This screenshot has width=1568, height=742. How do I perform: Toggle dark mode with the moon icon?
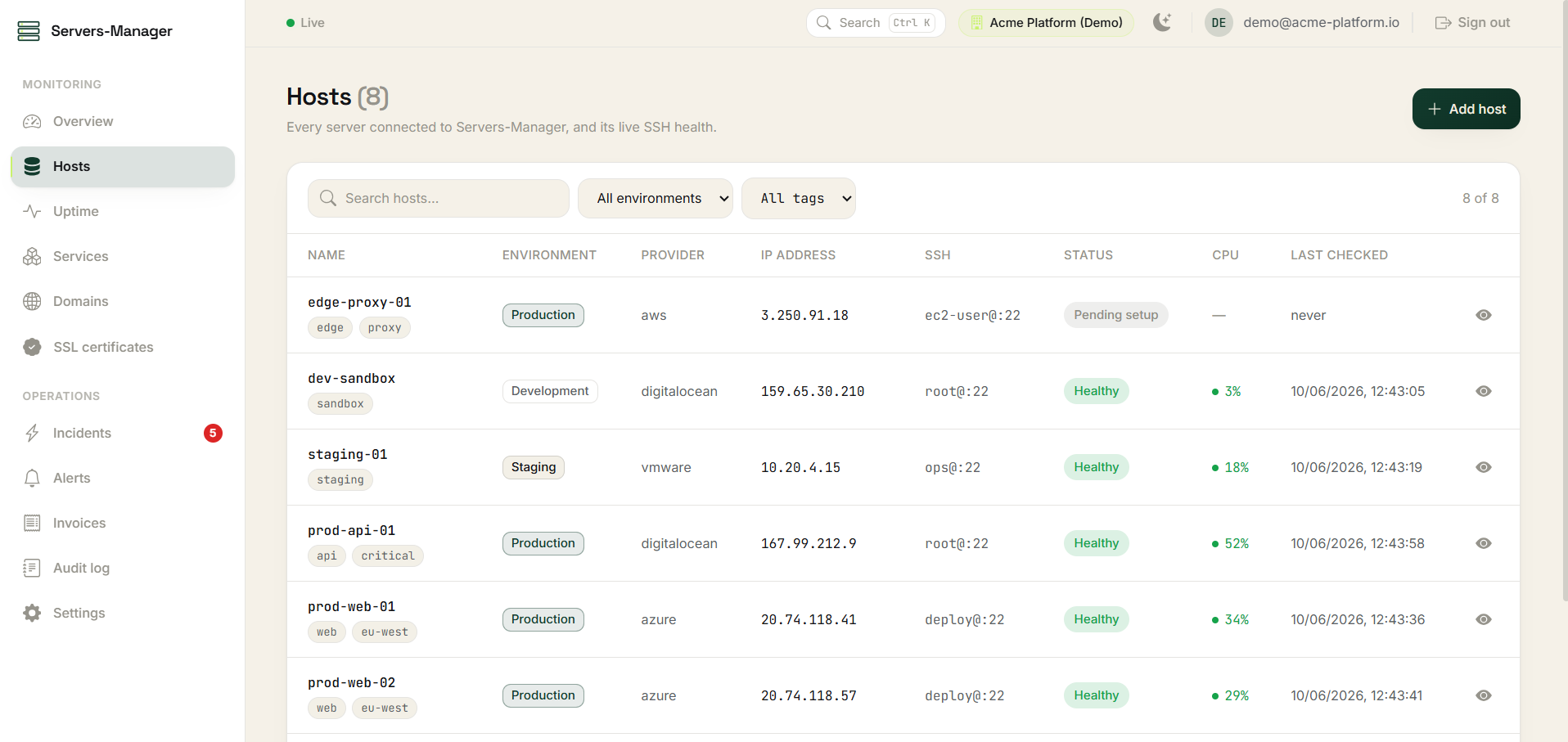pyautogui.click(x=1162, y=22)
